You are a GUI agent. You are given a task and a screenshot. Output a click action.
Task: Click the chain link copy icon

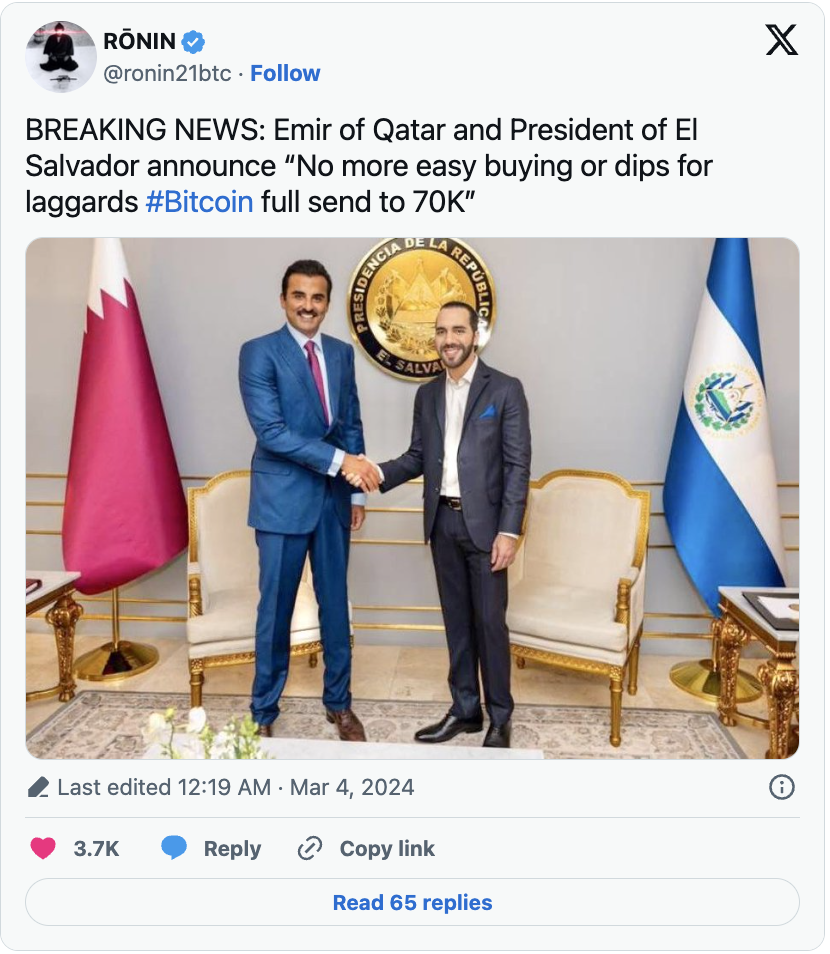310,848
